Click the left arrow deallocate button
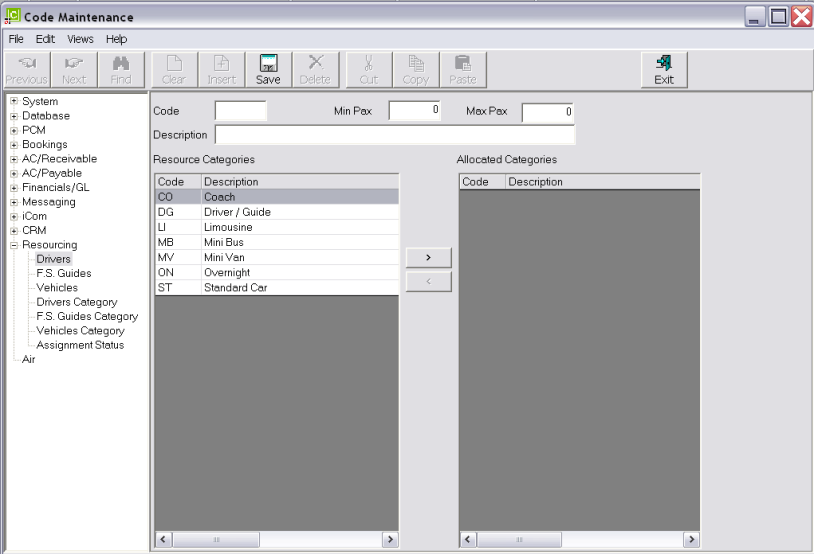The width and height of the screenshot is (814, 554). click(x=428, y=282)
